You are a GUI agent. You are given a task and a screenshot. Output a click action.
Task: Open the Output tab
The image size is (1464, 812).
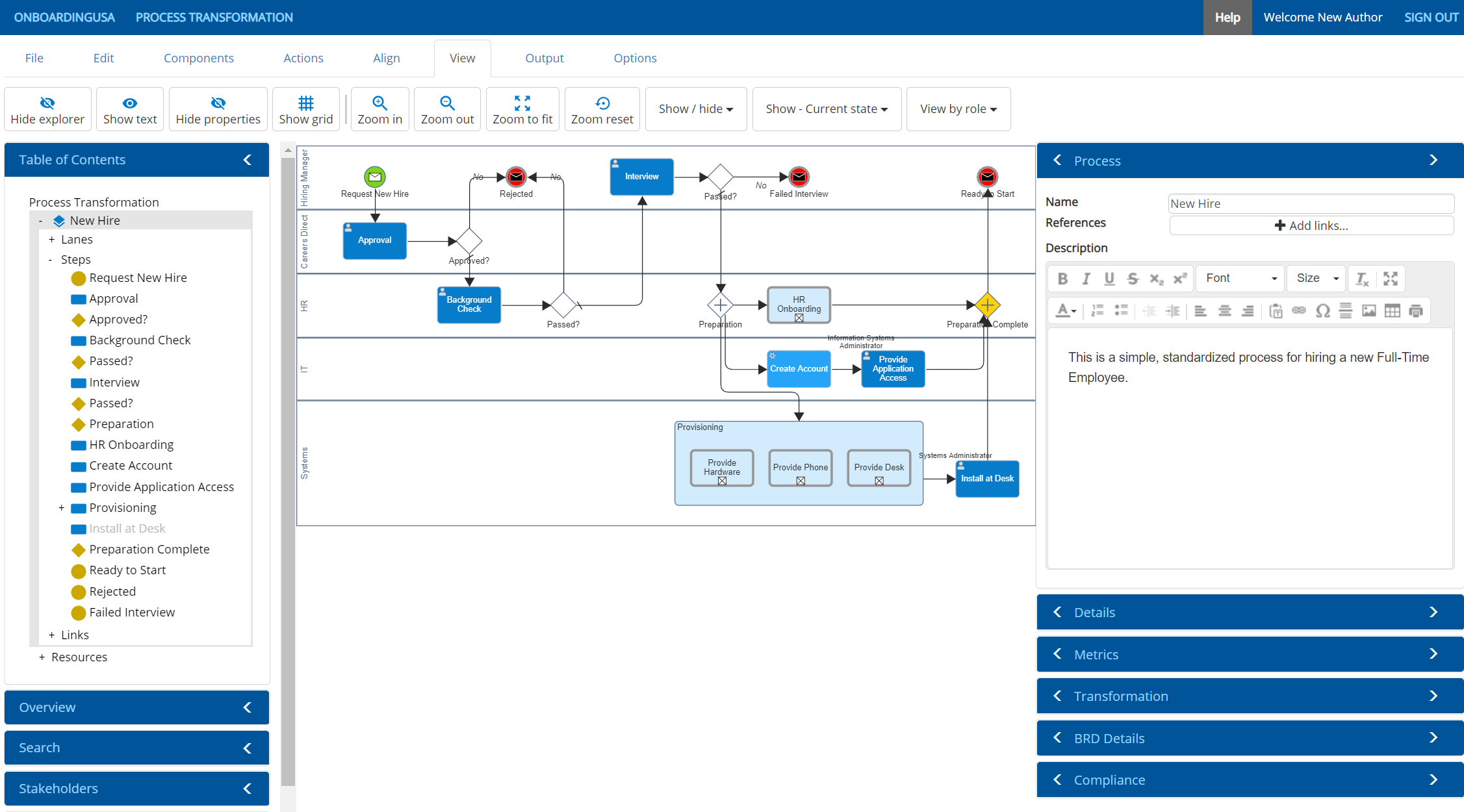click(x=544, y=58)
